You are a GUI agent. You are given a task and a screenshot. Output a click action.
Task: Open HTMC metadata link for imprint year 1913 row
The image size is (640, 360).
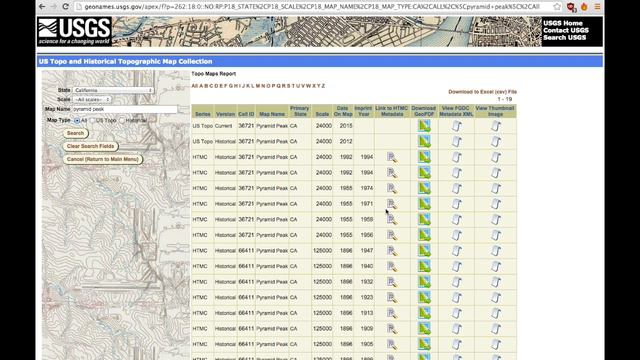click(x=392, y=313)
